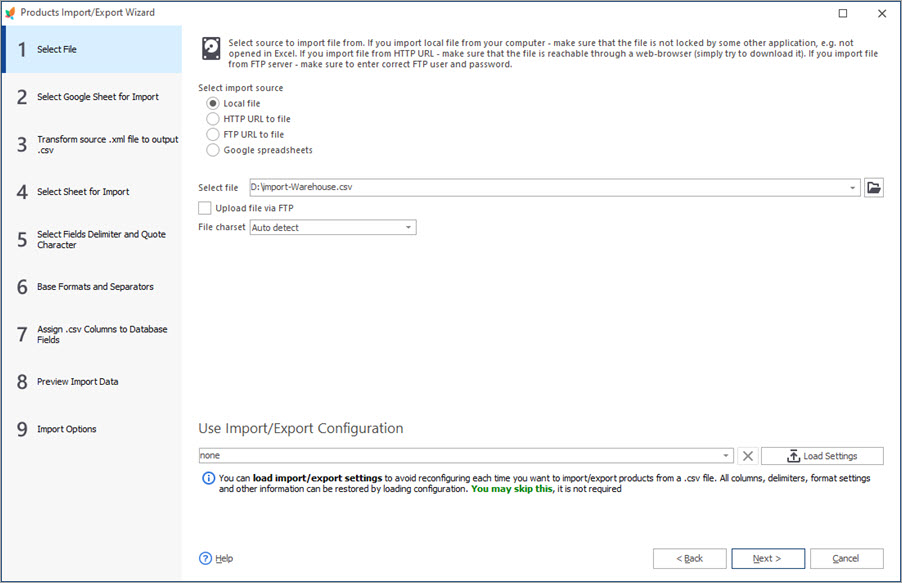Select the Local file radio button

[x=213, y=104]
